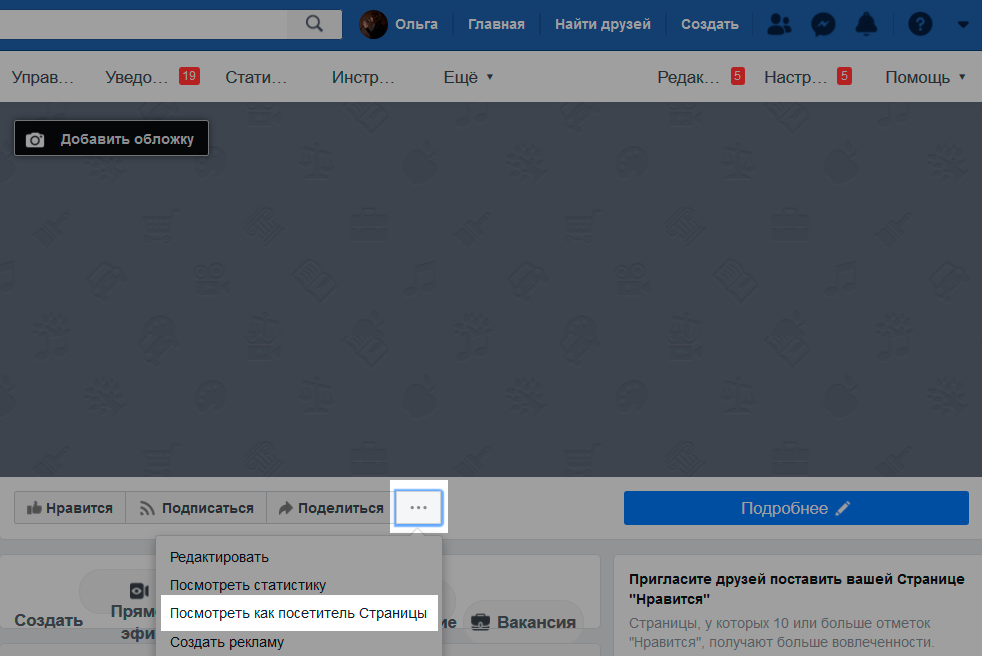This screenshot has width=983, height=656.
Task: Expand the Помощь dropdown
Action: [925, 77]
